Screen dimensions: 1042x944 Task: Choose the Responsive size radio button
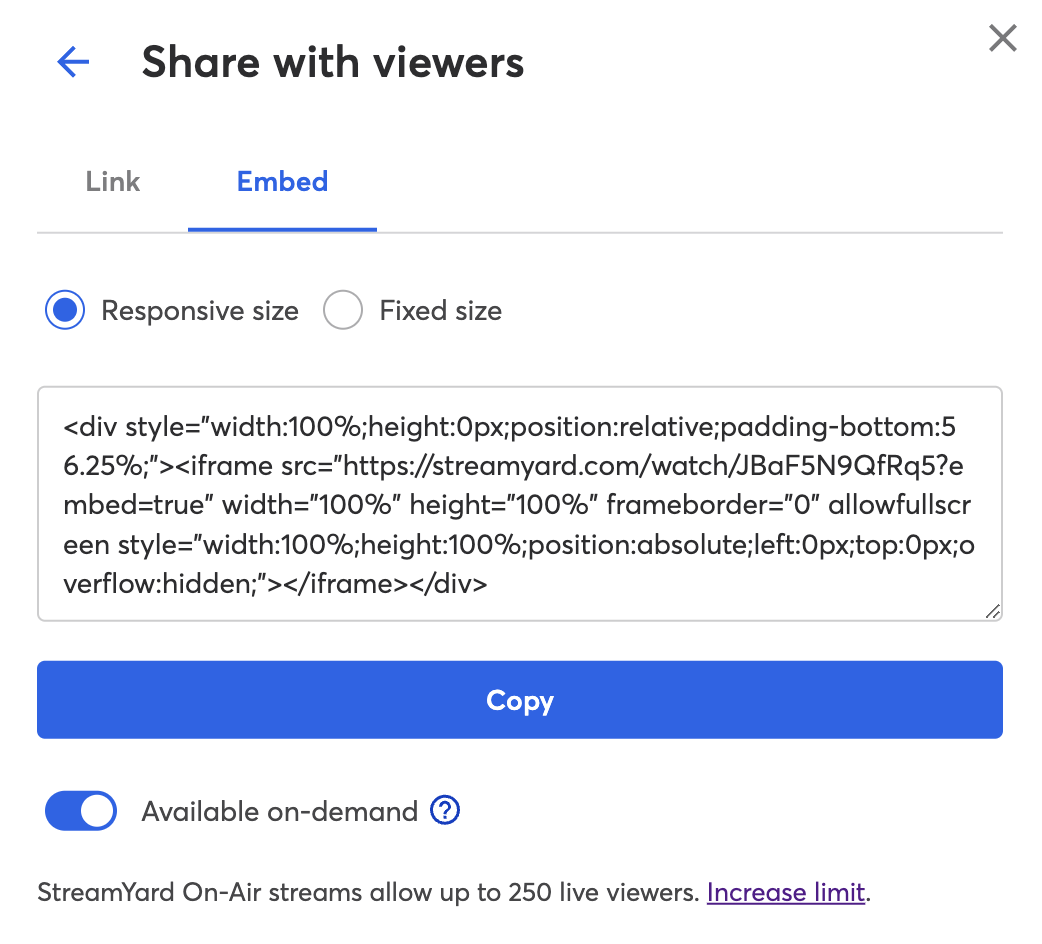point(66,311)
